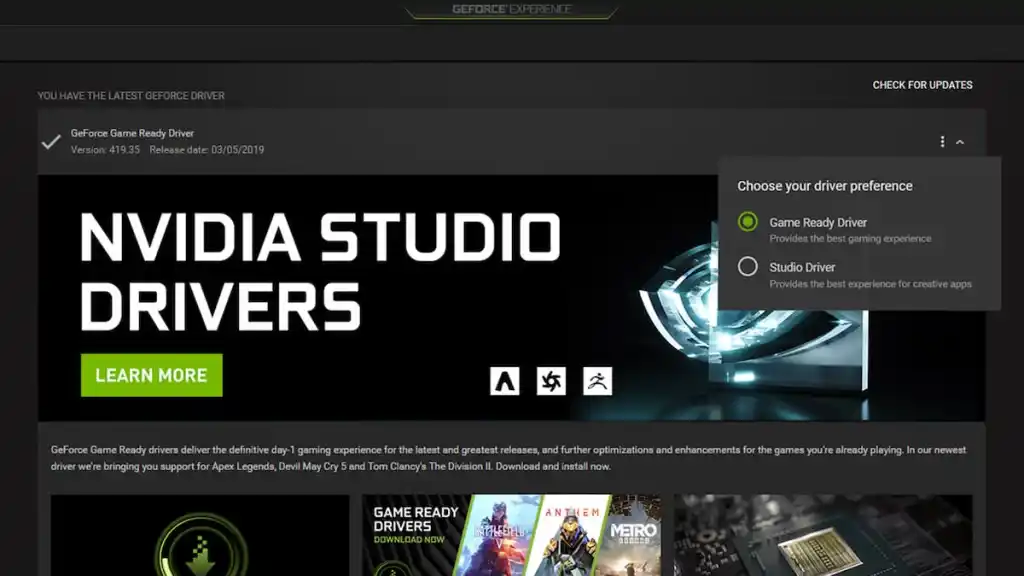This screenshot has width=1024, height=576.
Task: Open the three-dot driver options menu
Action: point(941,141)
